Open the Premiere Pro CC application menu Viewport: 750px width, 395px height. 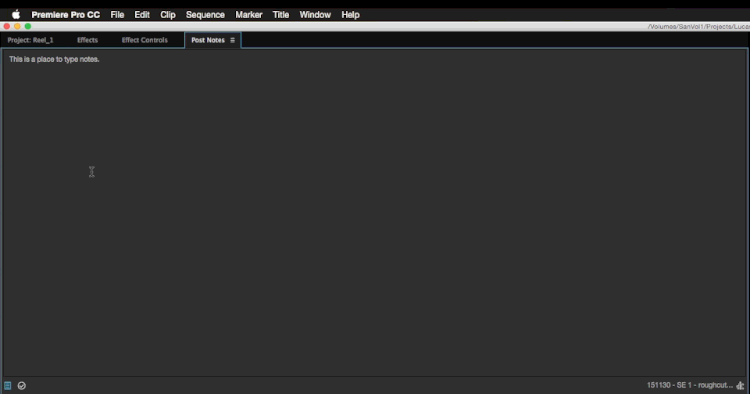coord(66,15)
